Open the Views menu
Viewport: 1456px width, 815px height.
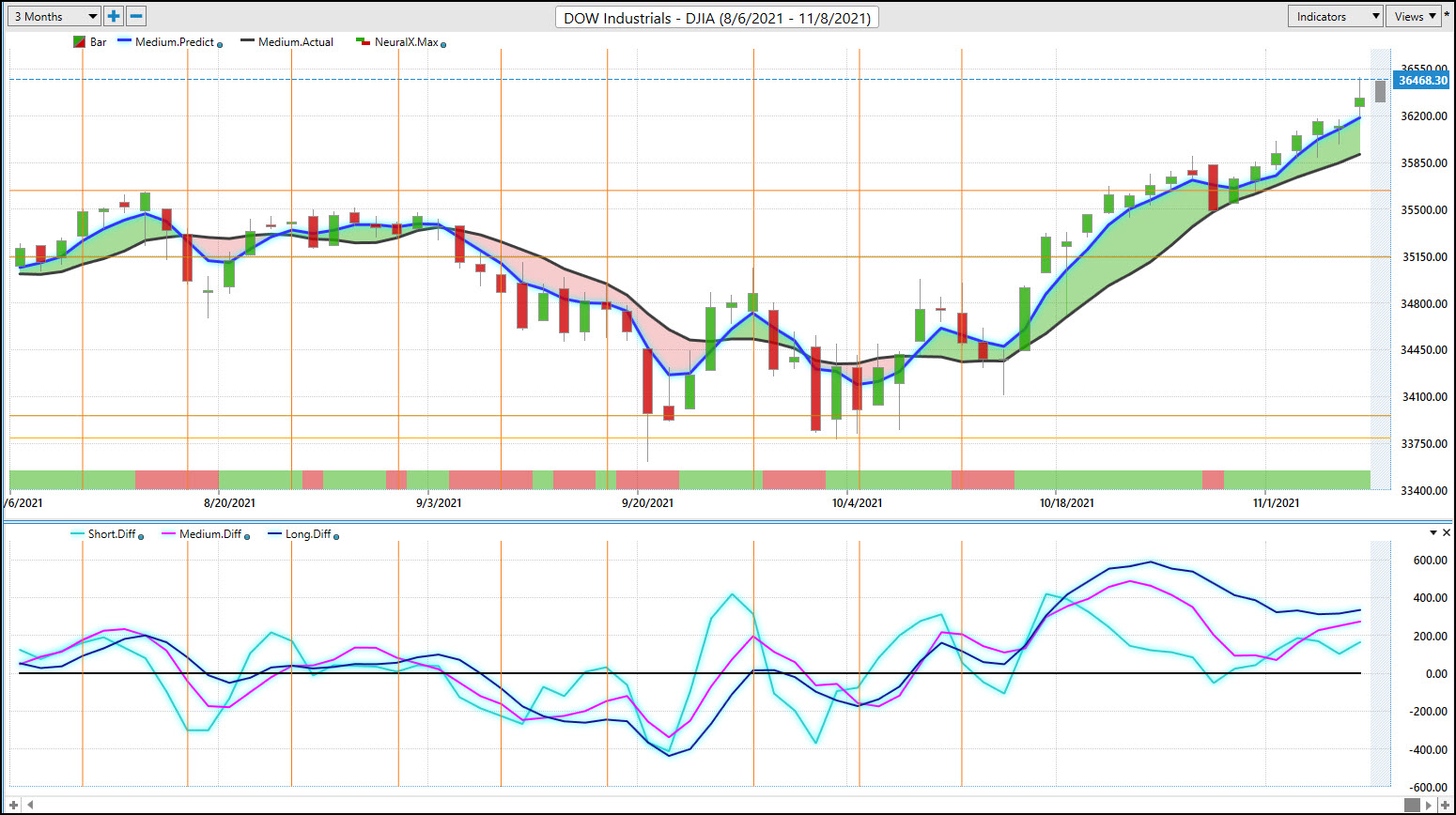pyautogui.click(x=1413, y=16)
